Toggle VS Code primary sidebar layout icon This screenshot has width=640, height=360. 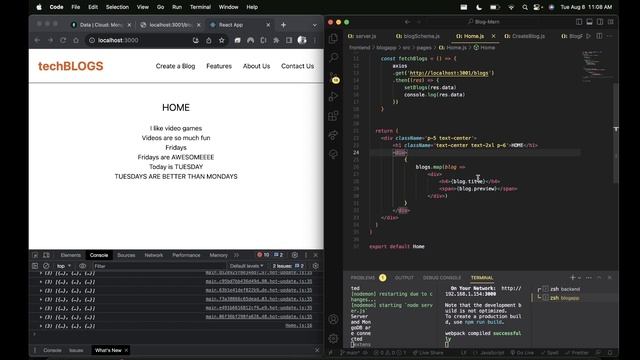click(579, 22)
